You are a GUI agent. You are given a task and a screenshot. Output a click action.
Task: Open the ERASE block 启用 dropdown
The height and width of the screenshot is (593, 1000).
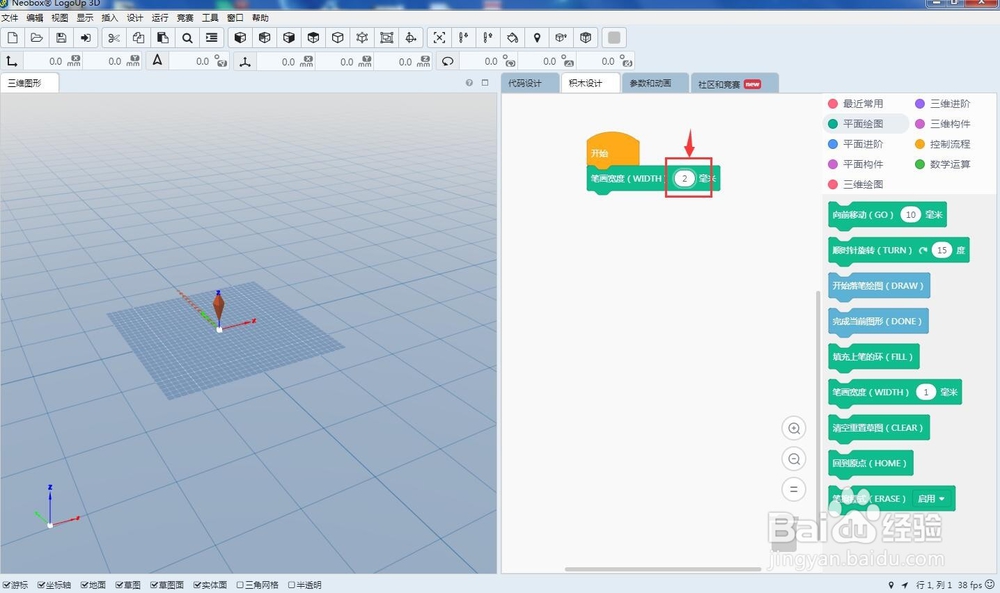[931, 499]
